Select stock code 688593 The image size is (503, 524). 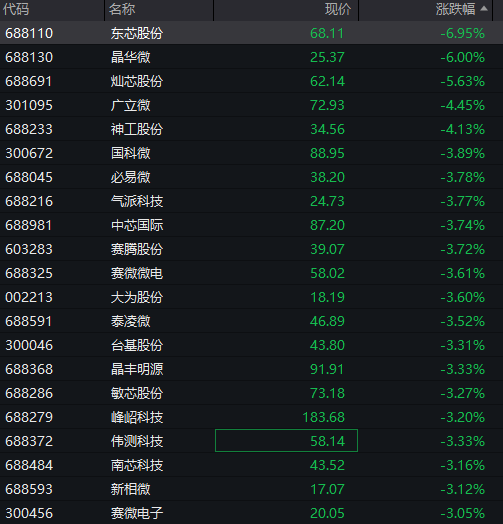(x=29, y=490)
